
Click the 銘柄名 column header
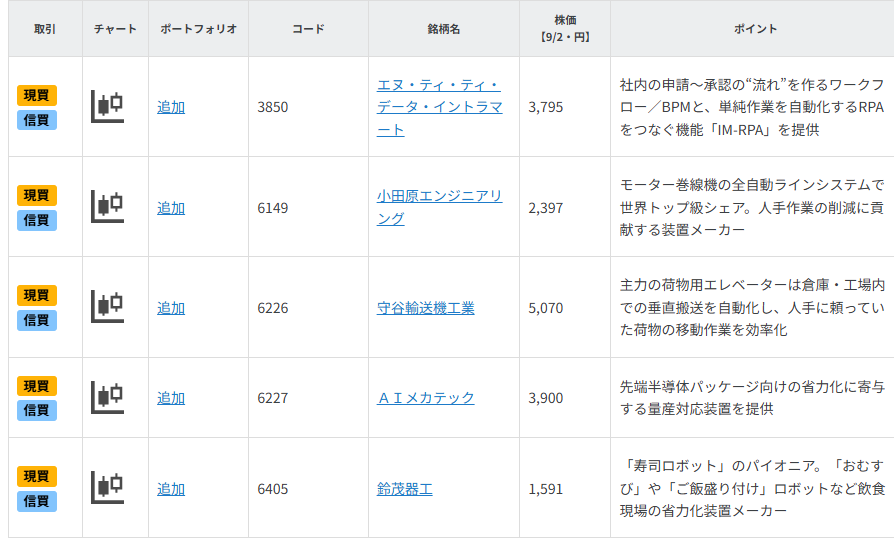(x=444, y=29)
